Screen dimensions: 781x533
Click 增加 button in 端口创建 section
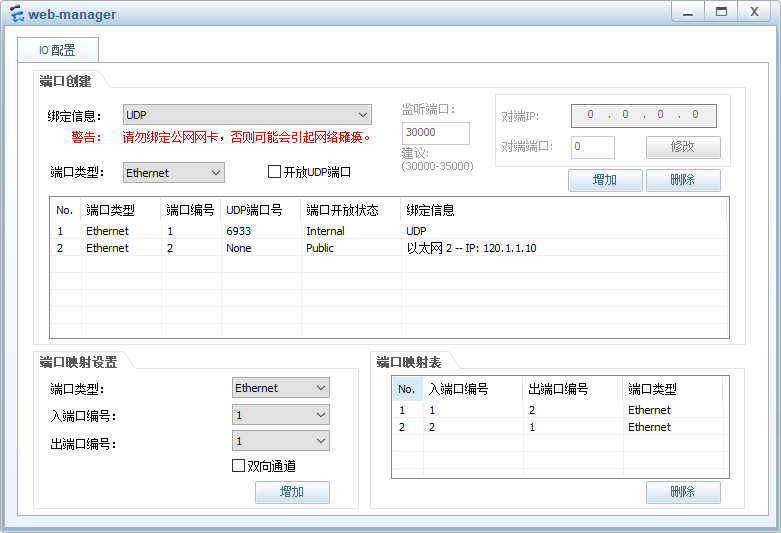605,180
